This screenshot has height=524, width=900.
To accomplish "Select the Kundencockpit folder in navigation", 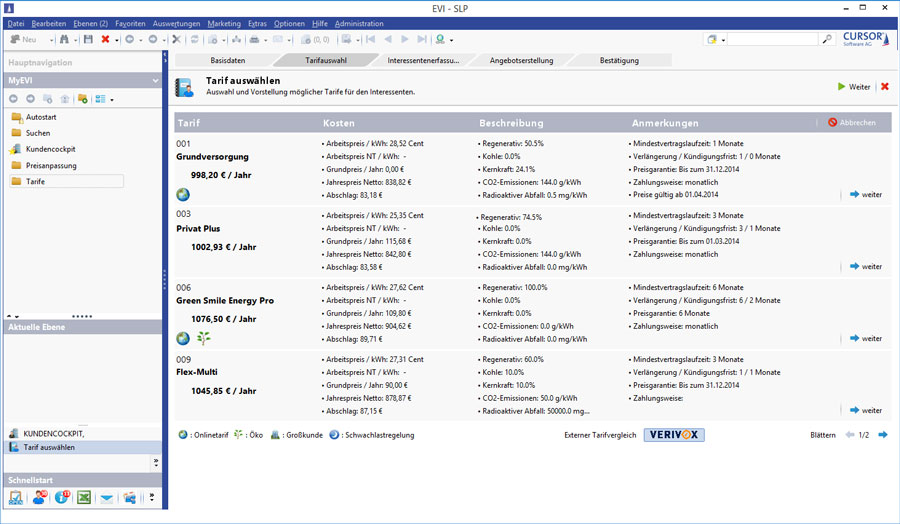I will coord(50,149).
